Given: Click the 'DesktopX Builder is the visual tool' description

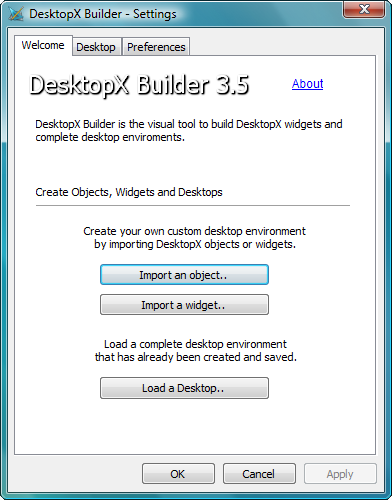Looking at the screenshot, I should pyautogui.click(x=189, y=131).
